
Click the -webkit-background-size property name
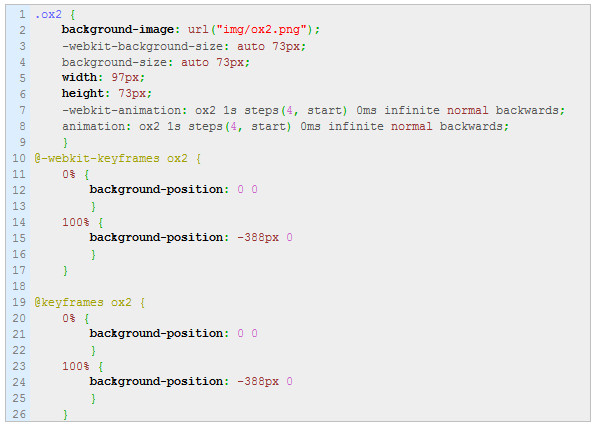coord(142,46)
